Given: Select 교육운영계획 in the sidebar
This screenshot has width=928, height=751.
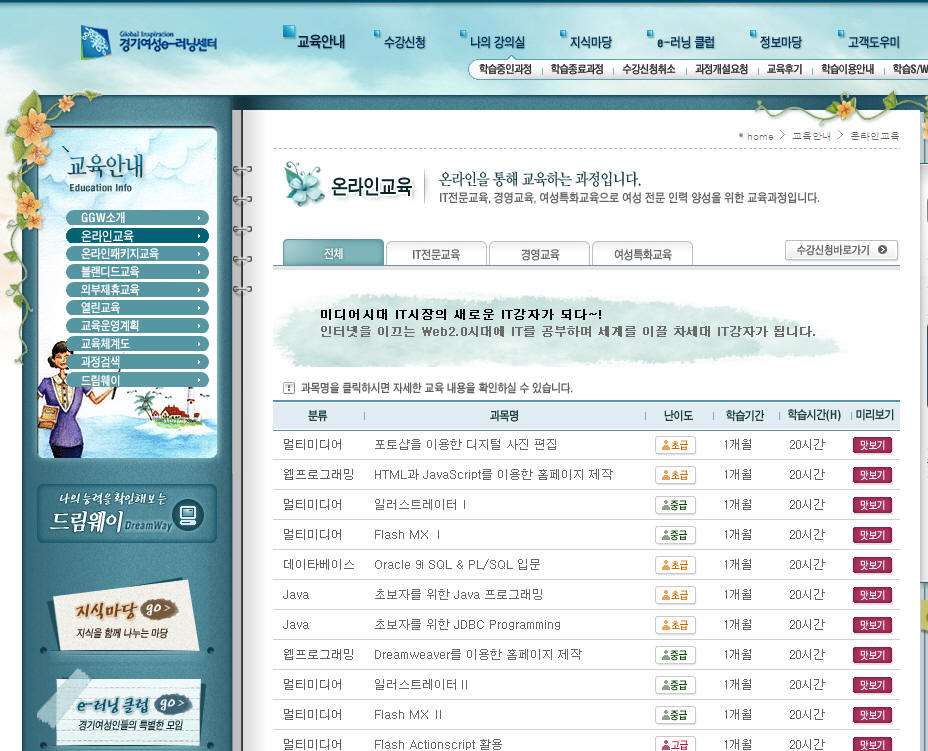Looking at the screenshot, I should [x=137, y=325].
